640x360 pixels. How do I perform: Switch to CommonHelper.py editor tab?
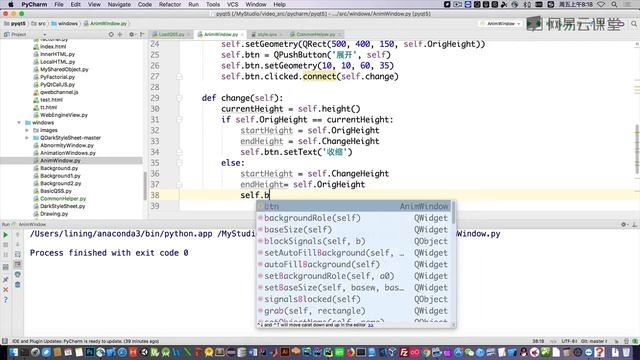(316, 35)
